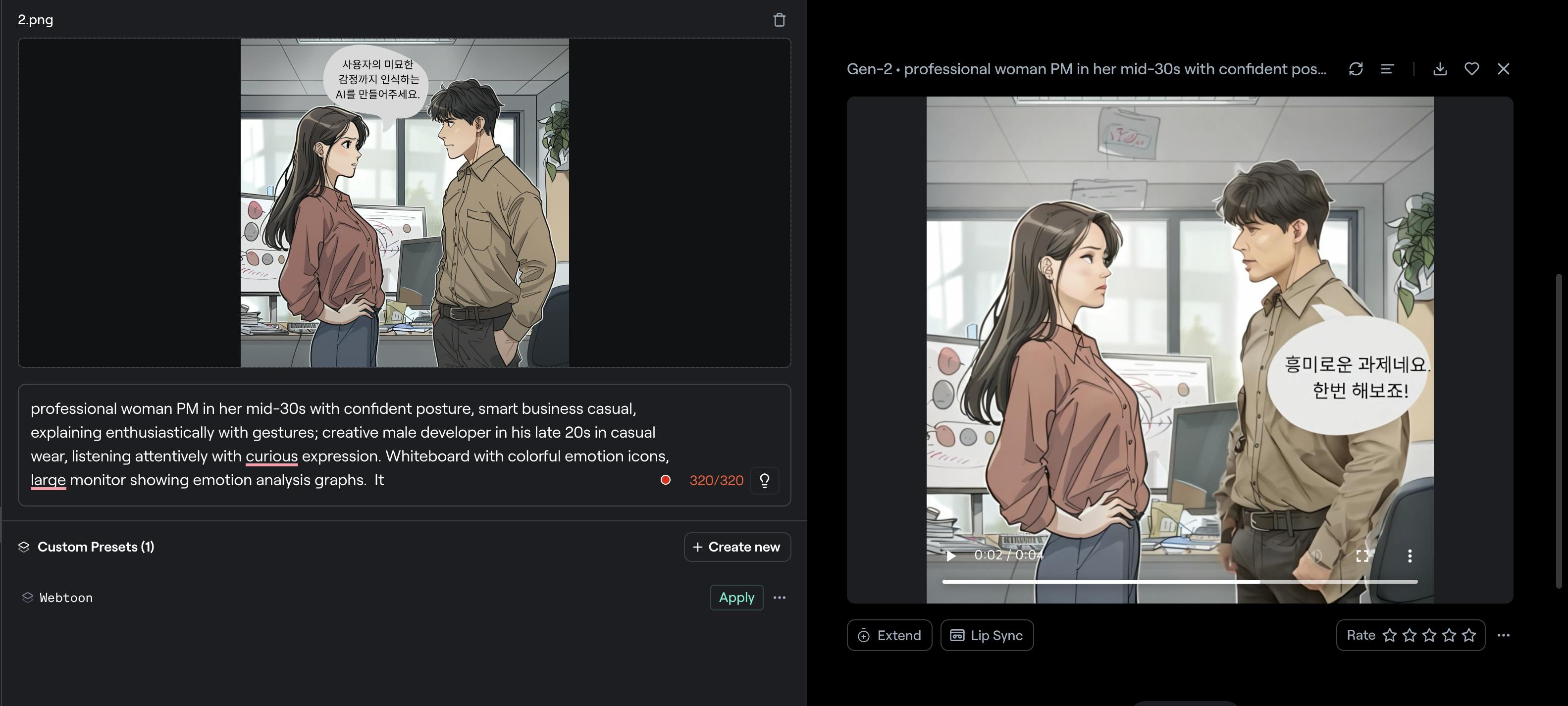Open more options beside Rate
The height and width of the screenshot is (706, 1568).
click(x=1503, y=635)
